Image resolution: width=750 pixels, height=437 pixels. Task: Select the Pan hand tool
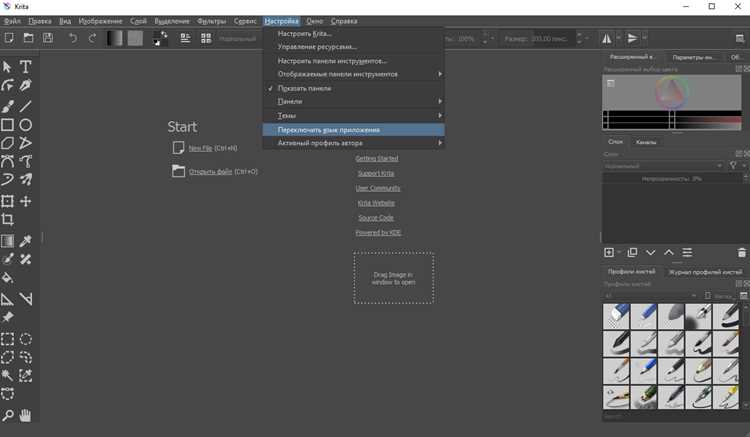25,415
